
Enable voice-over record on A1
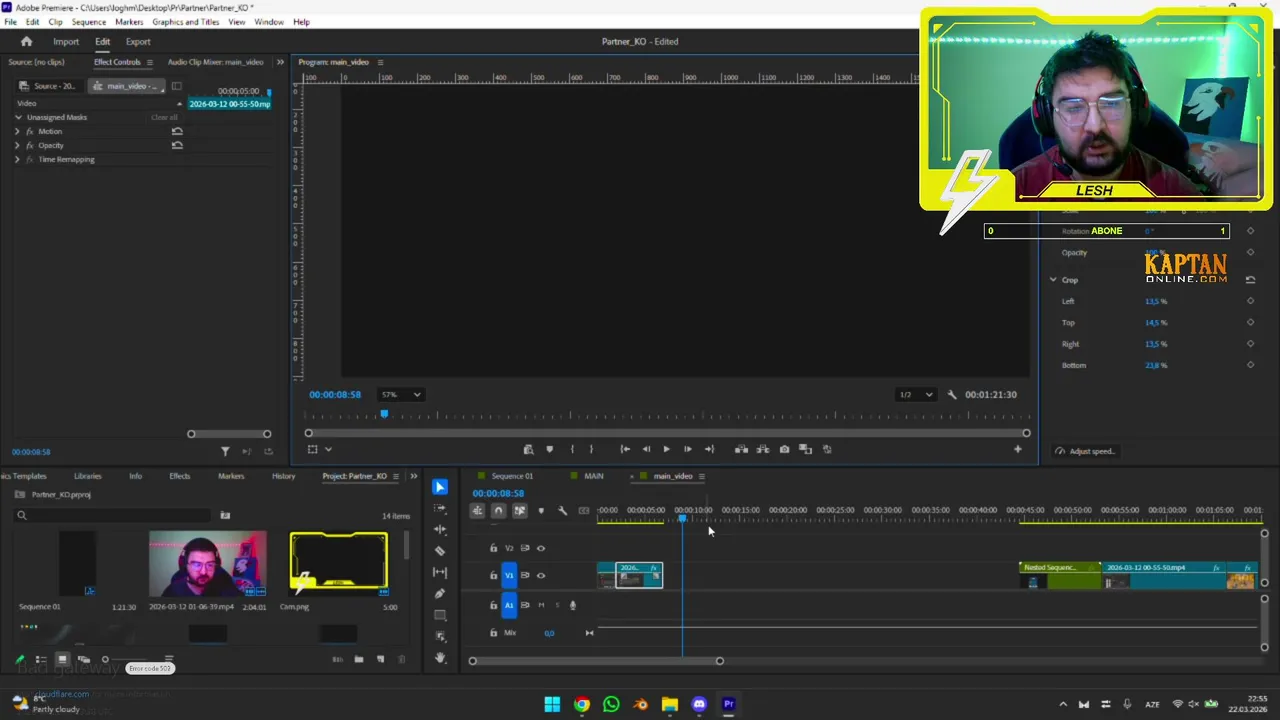573,605
